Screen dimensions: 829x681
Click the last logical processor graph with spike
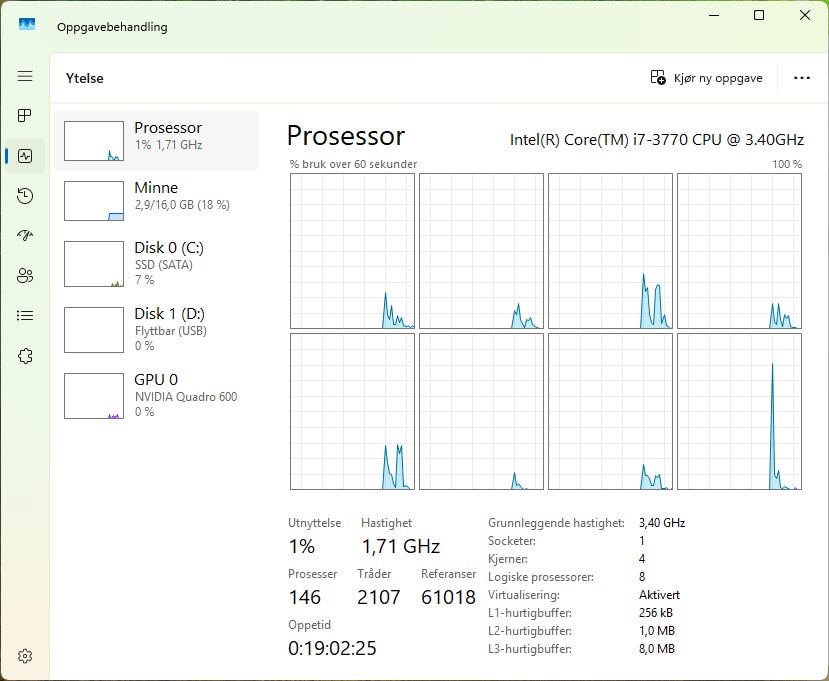[739, 411]
